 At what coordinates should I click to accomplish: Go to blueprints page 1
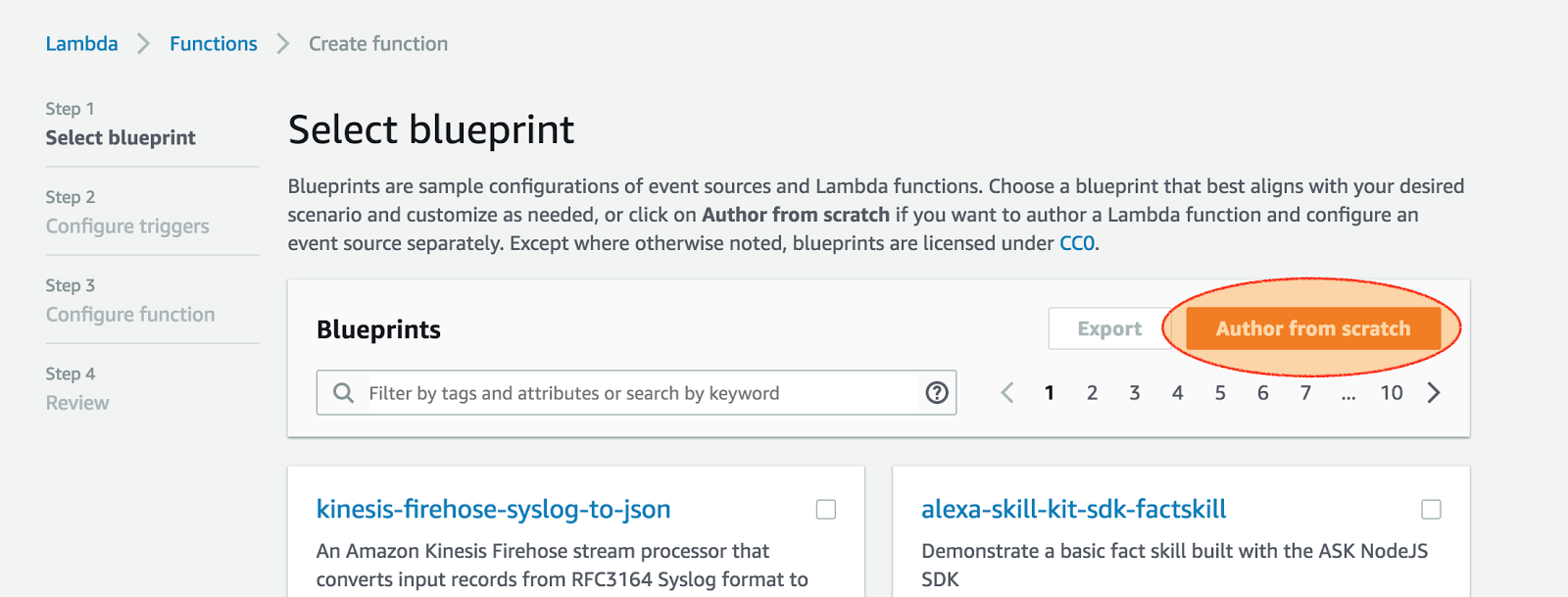coord(1050,393)
